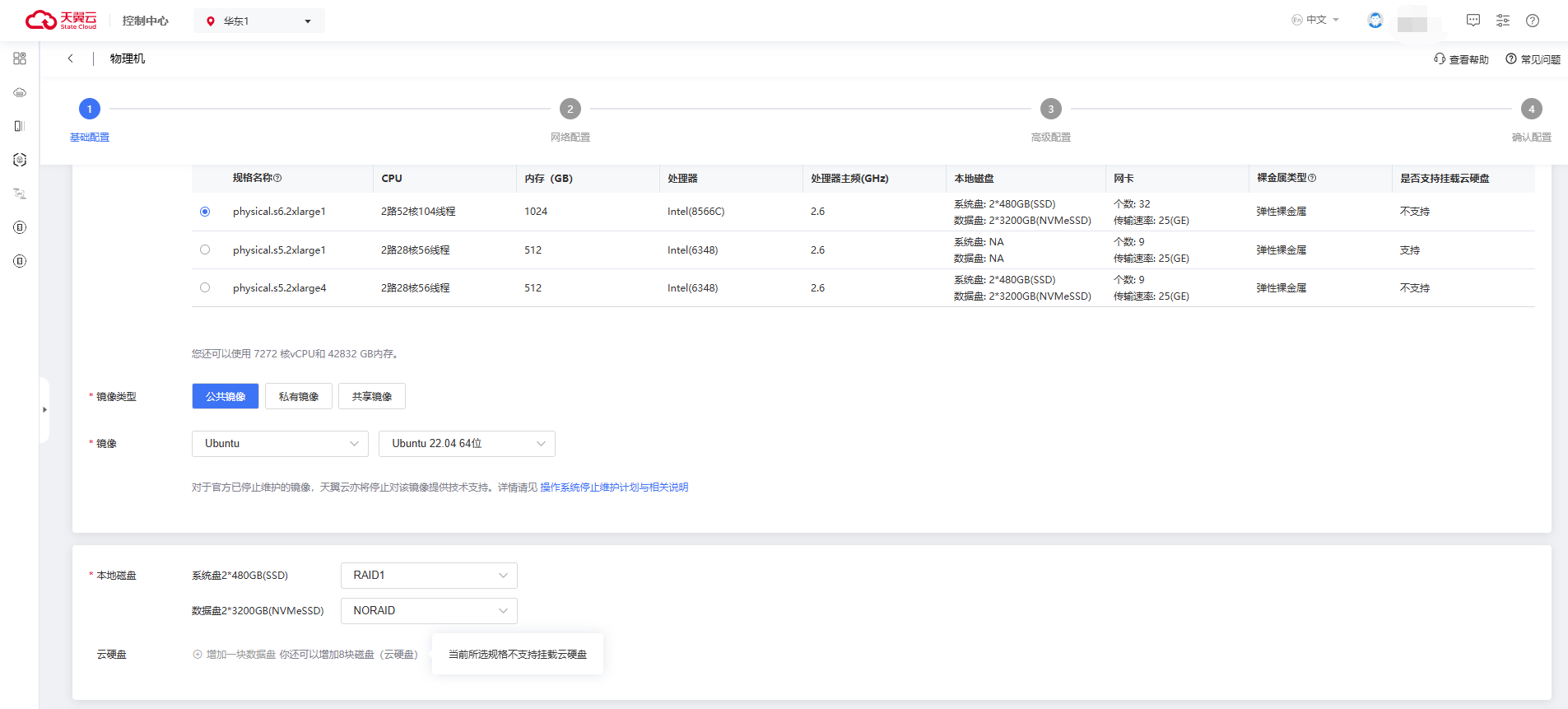Click the 物理机 page title
This screenshot has width=1568, height=709.
point(128,58)
